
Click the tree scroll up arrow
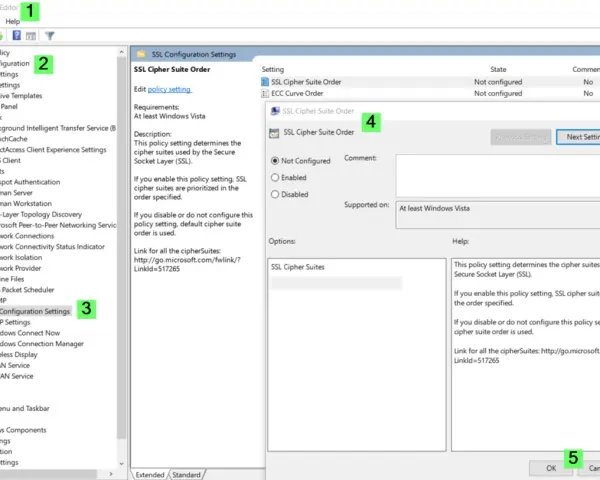[122, 52]
